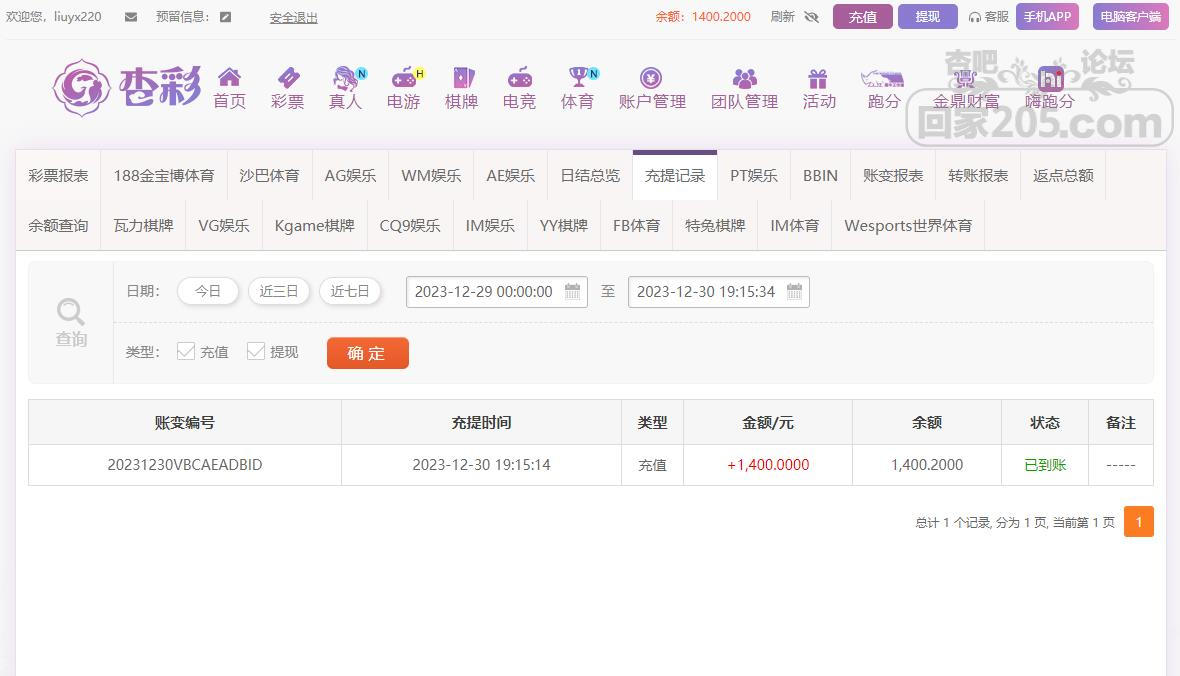Viewport: 1180px width, 676px height.
Task: Open the end date calendar picker
Action: coord(794,292)
